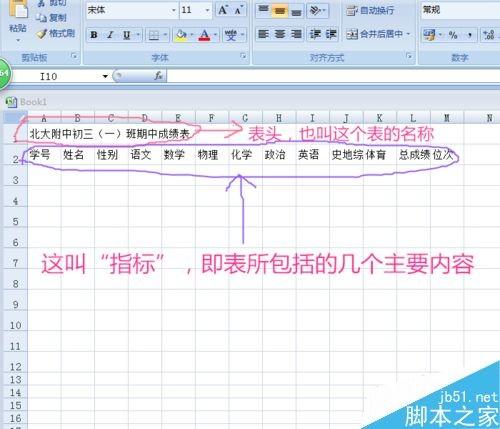This screenshot has width=500, height=429.
Task: Click the cell containing 学号
Action: point(44,155)
